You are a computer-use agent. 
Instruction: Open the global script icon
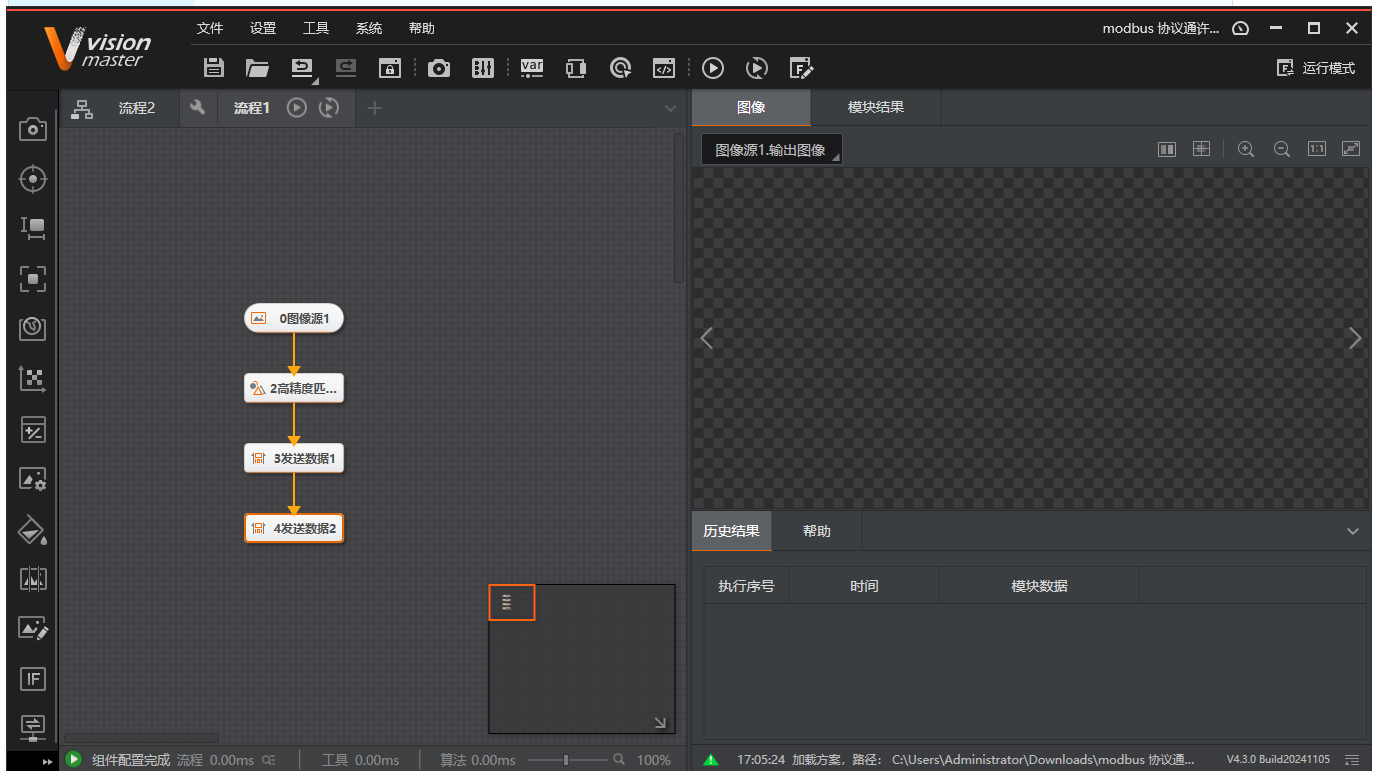coord(664,68)
